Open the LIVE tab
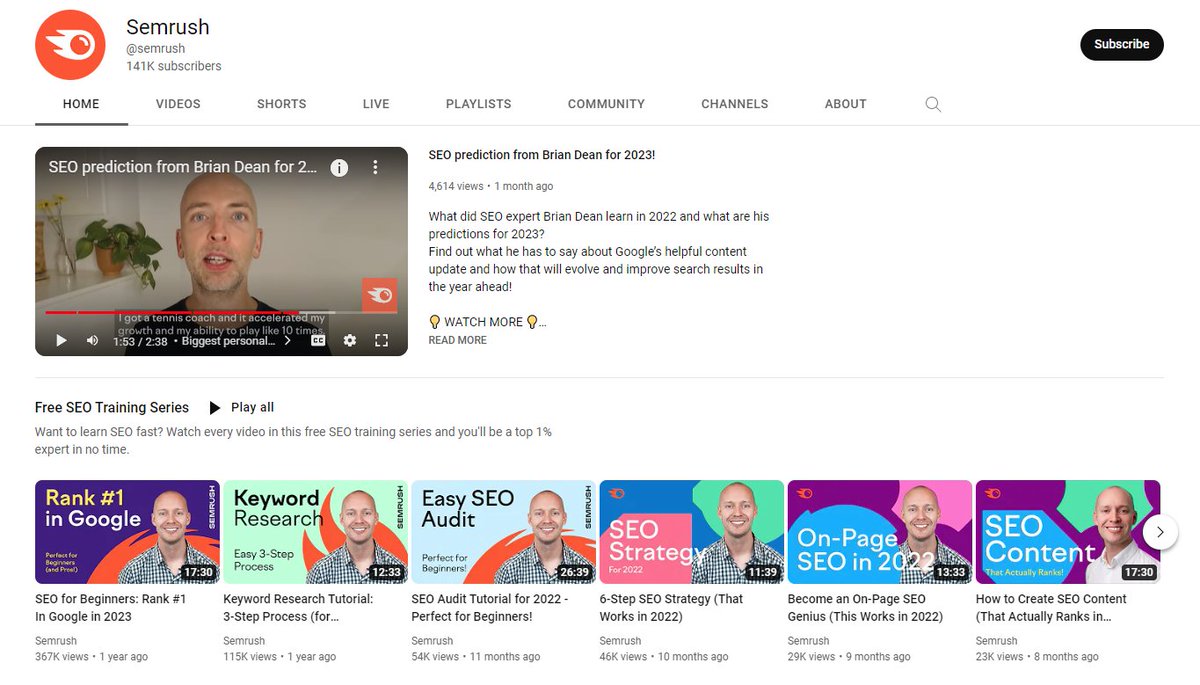Viewport: 1200px width, 685px height. [x=376, y=104]
